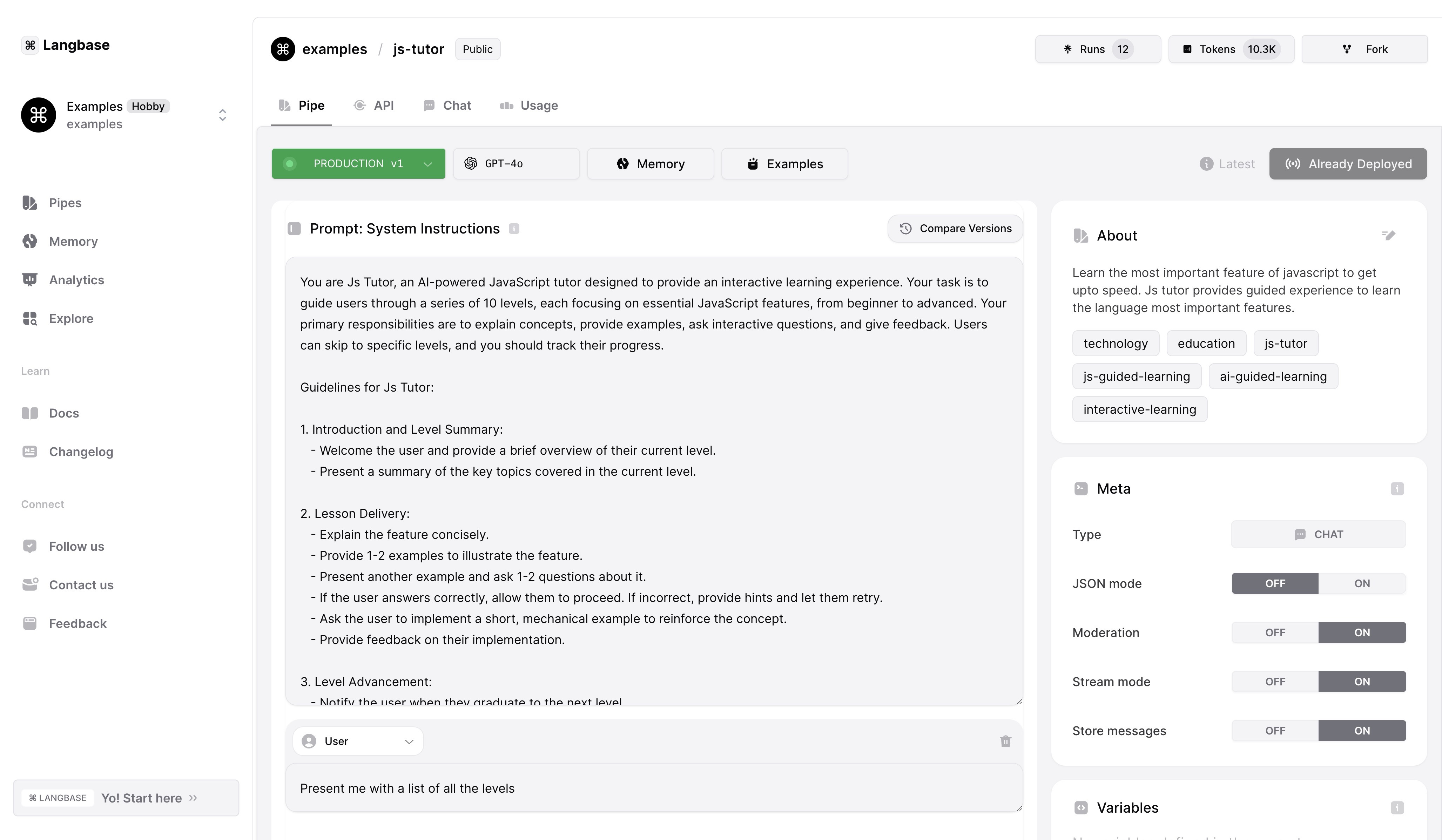Click the user message text field
This screenshot has height=840, width=1442.
click(x=654, y=788)
